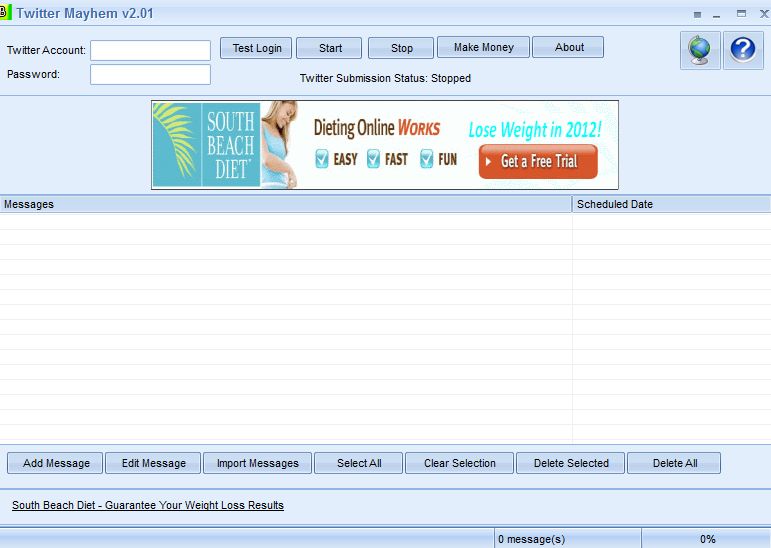The image size is (771, 548).
Task: Open the About dialog
Action: (568, 47)
